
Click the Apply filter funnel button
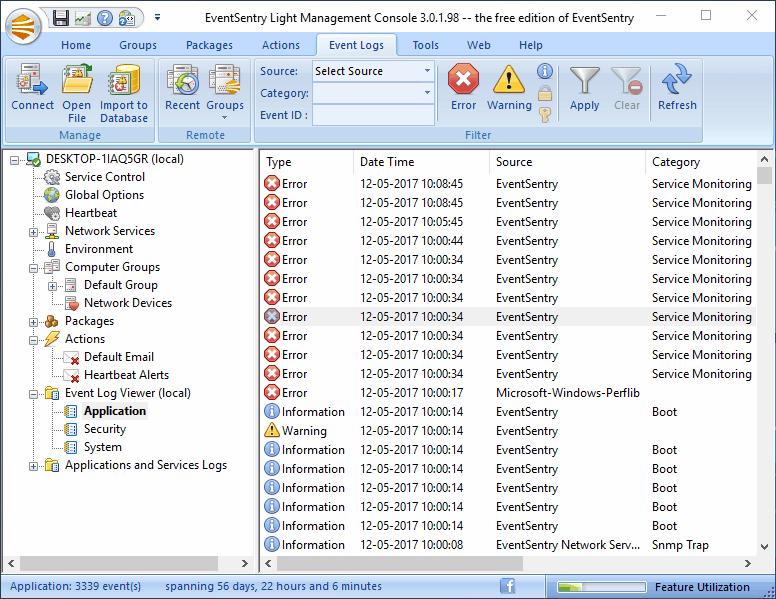[584, 87]
